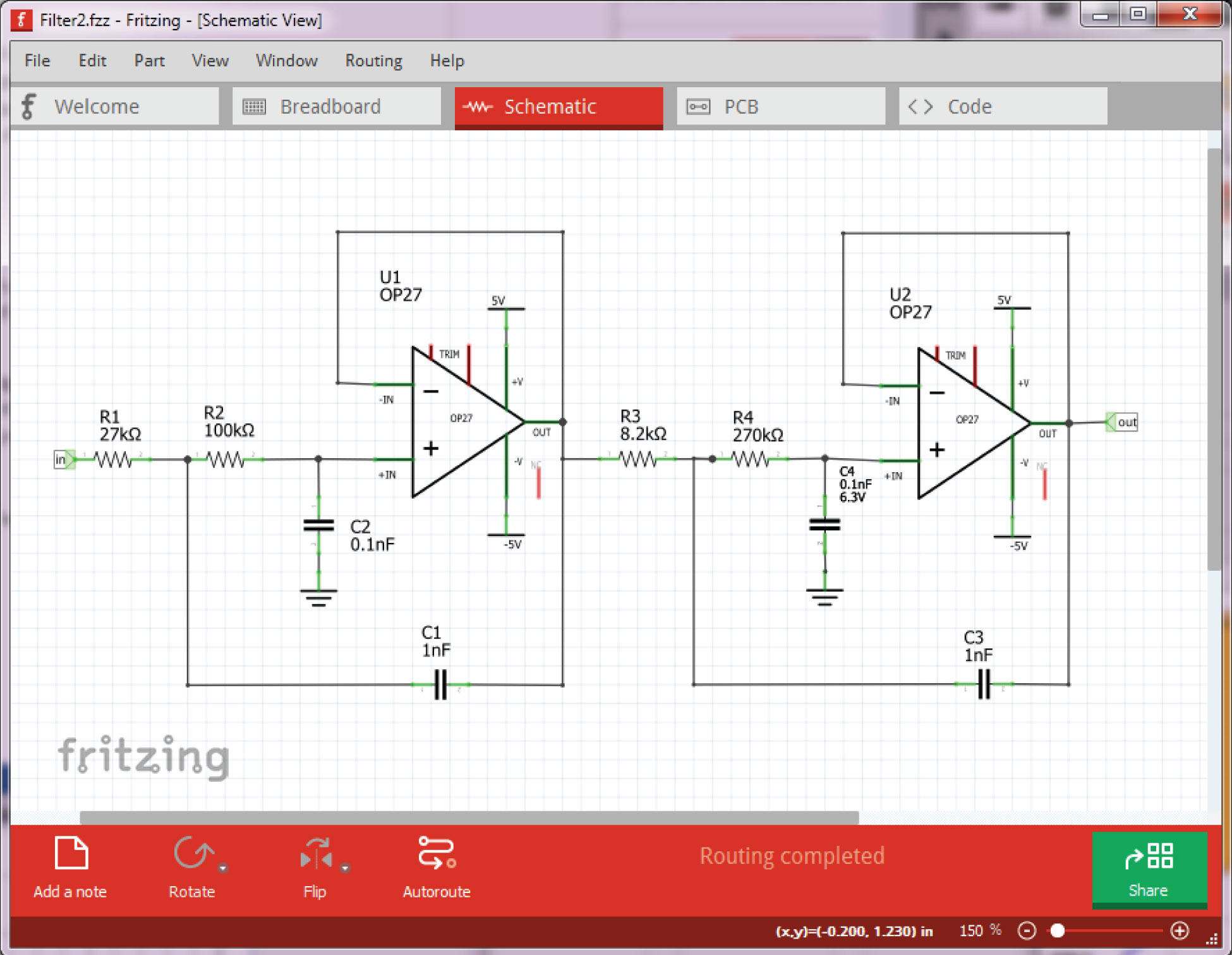The width and height of the screenshot is (1232, 955).
Task: Click the green Share button
Action: 1149,870
